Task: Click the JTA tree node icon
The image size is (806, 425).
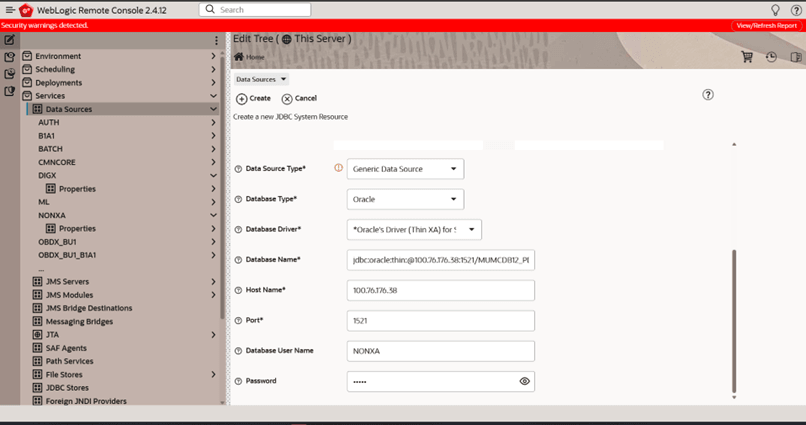Action: 37,335
